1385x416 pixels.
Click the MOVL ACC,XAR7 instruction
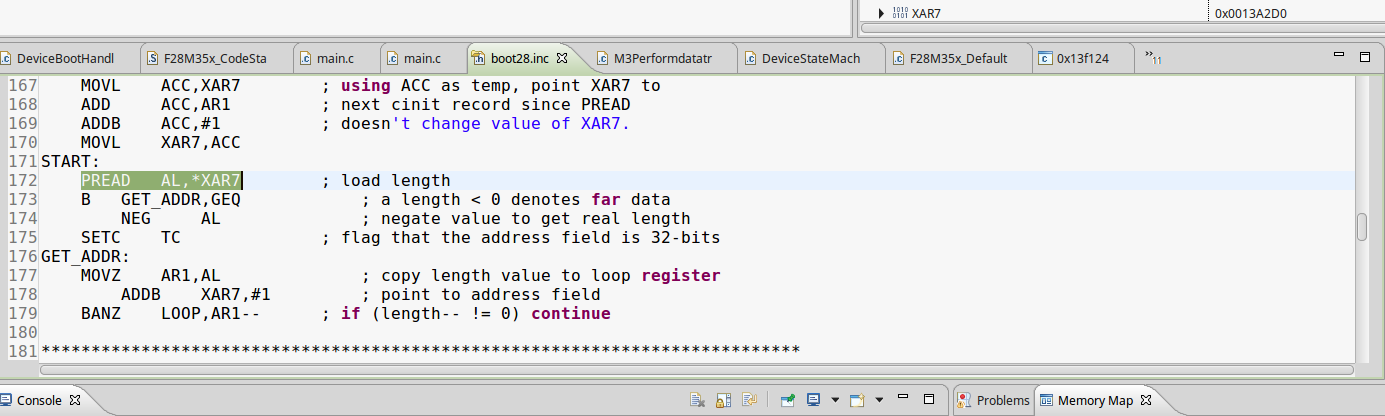click(x=161, y=86)
